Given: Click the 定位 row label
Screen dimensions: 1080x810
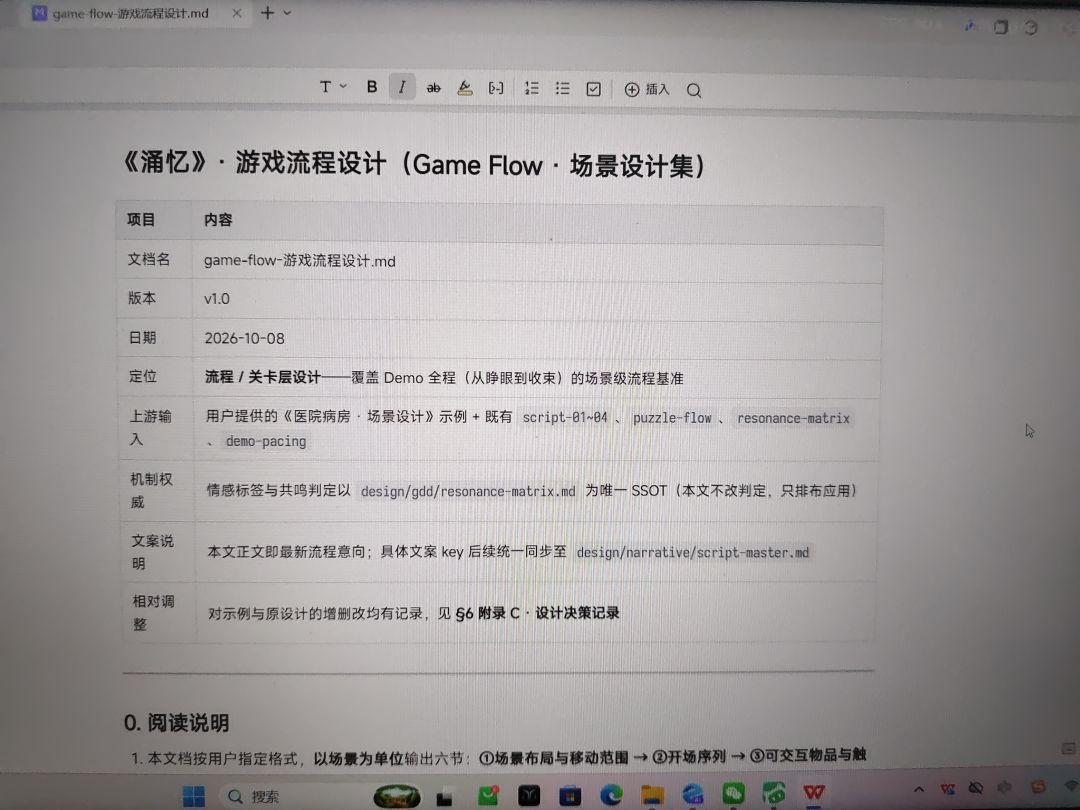Looking at the screenshot, I should tap(143, 376).
